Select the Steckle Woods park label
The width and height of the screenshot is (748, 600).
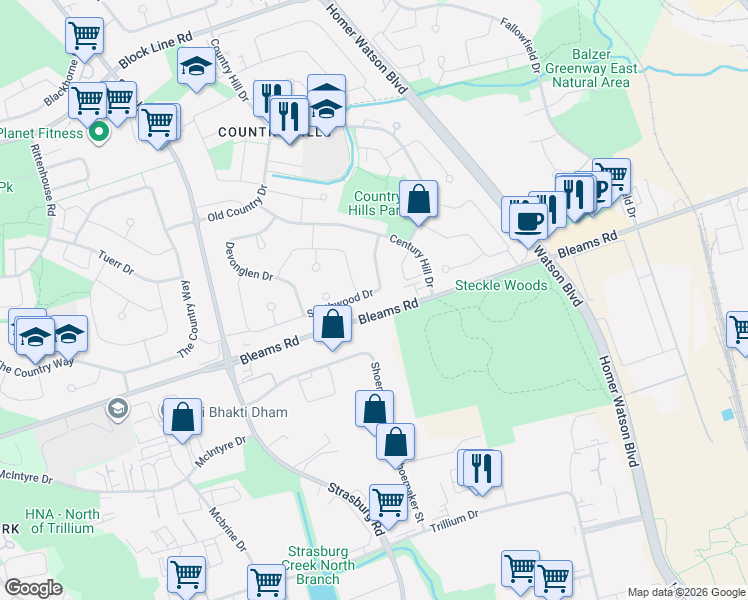pos(501,285)
